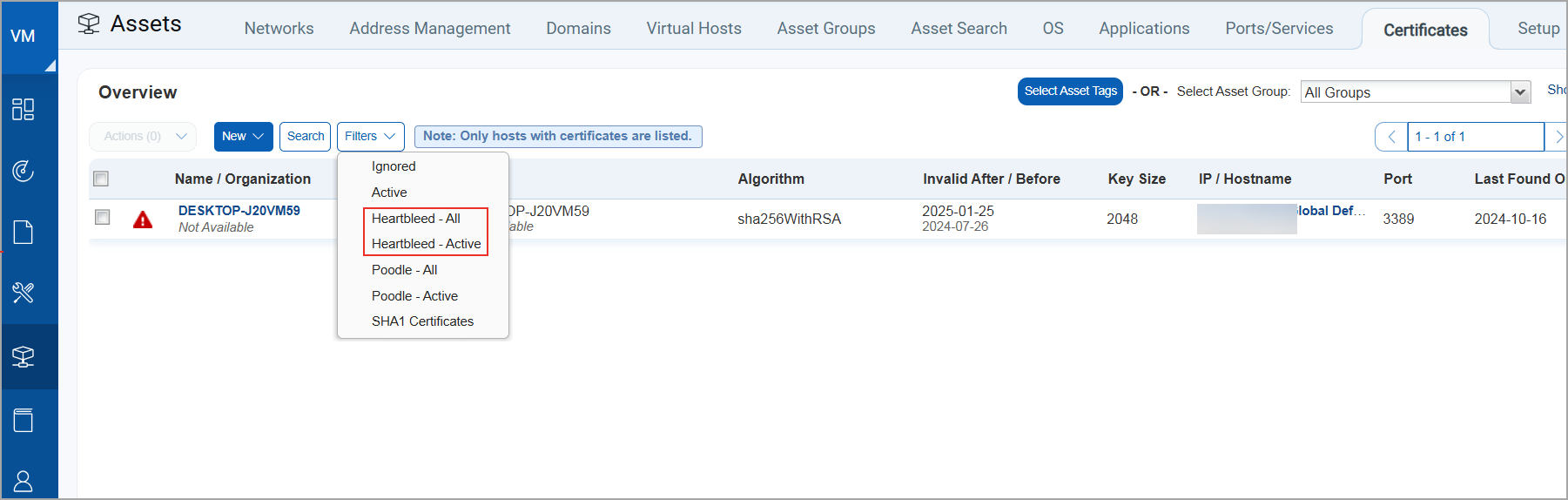This screenshot has width=1568, height=500.
Task: Click the port value 3389
Action: pos(1398,220)
